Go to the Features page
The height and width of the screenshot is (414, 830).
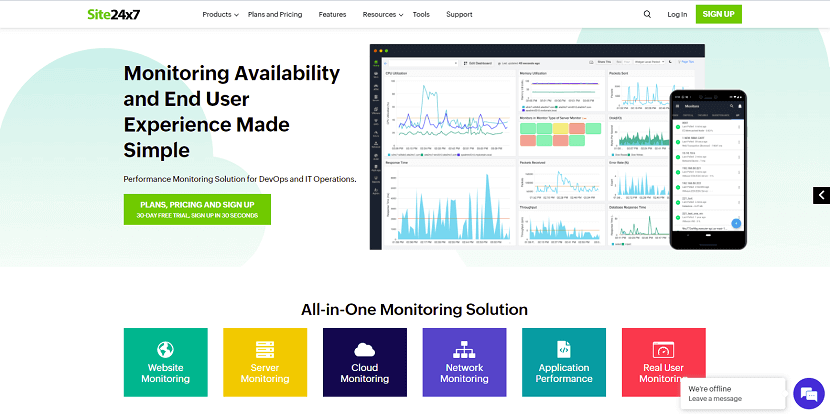pos(332,14)
